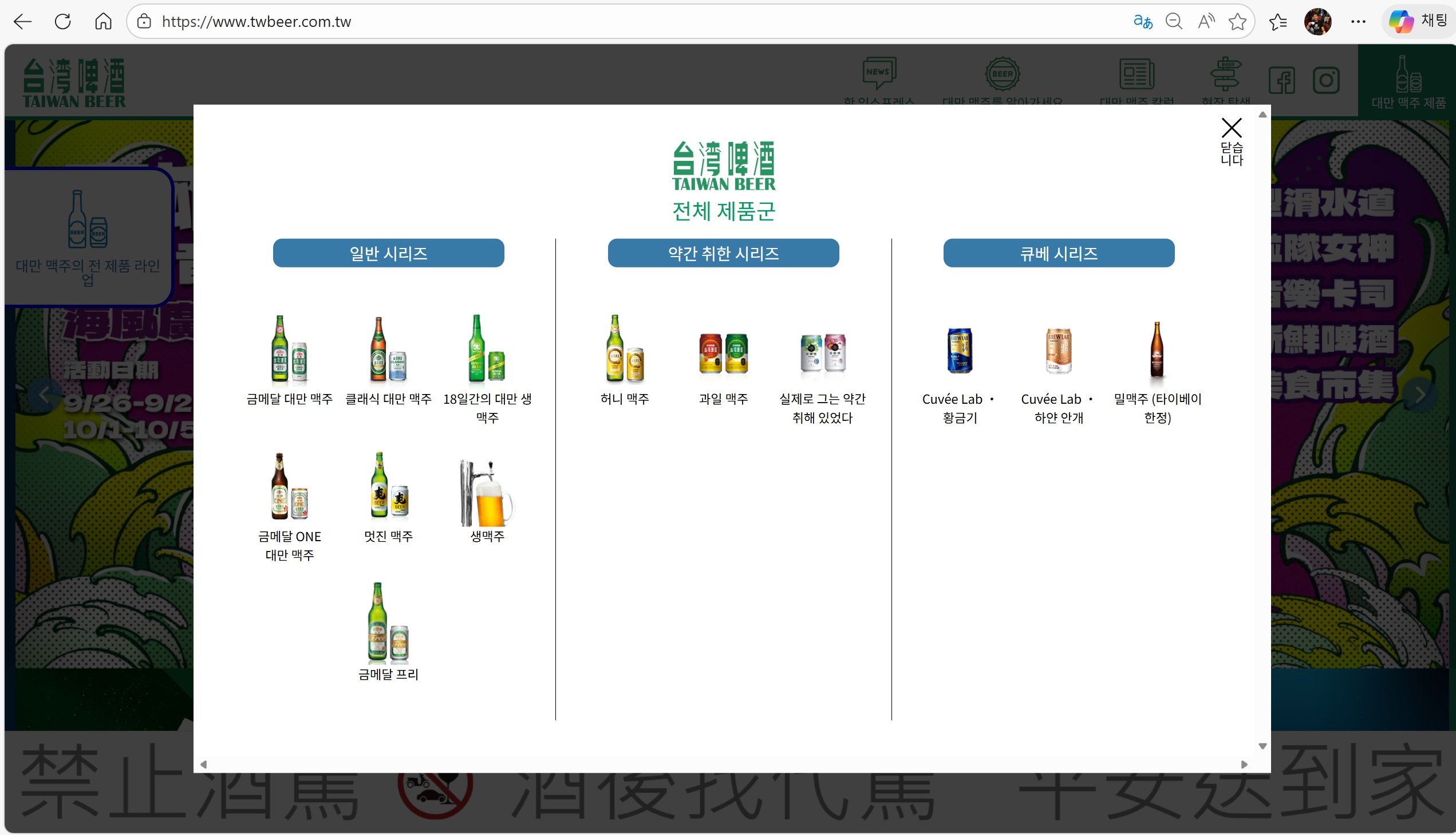Click the user profile avatar

[x=1317, y=22]
